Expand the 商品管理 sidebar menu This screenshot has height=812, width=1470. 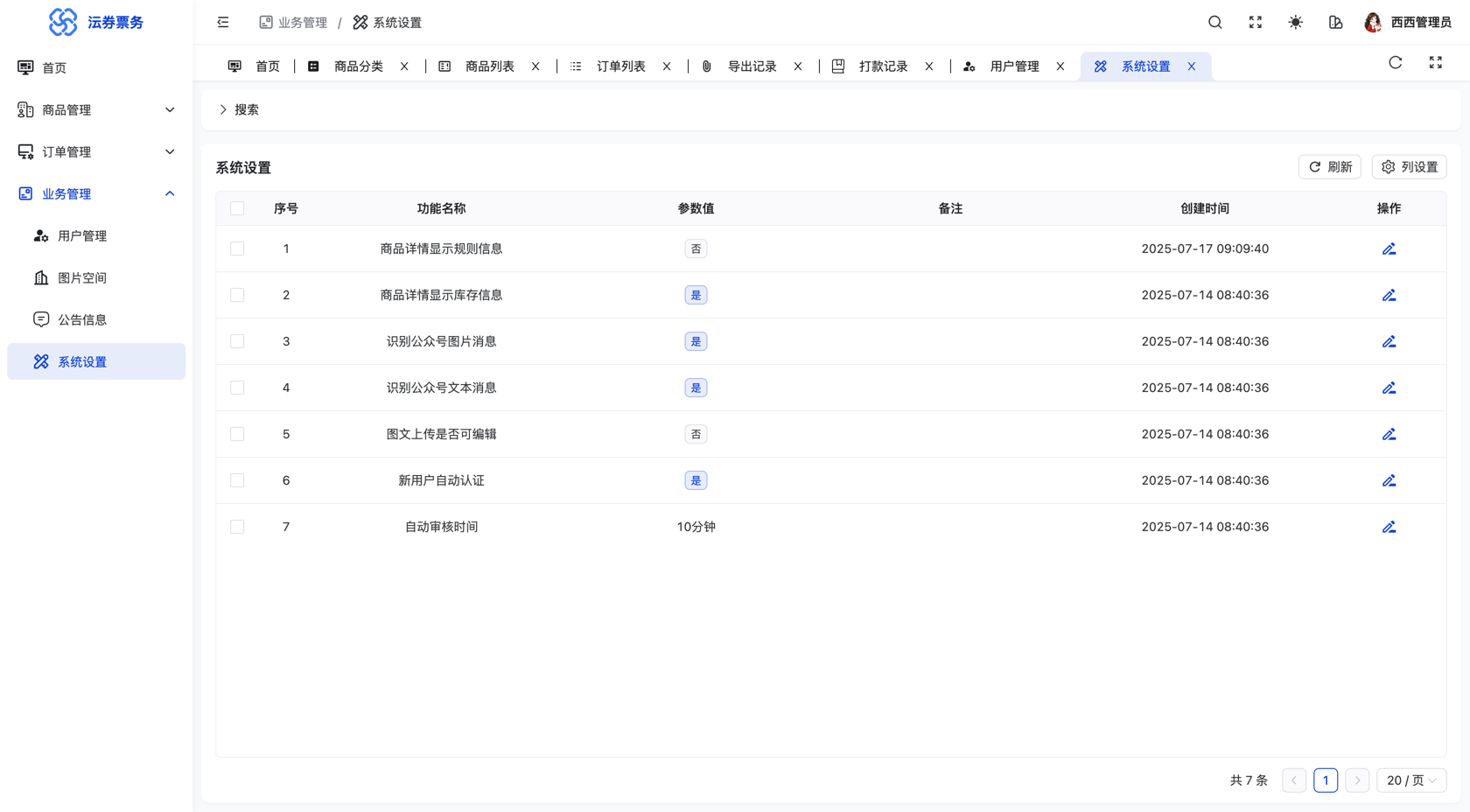(96, 110)
